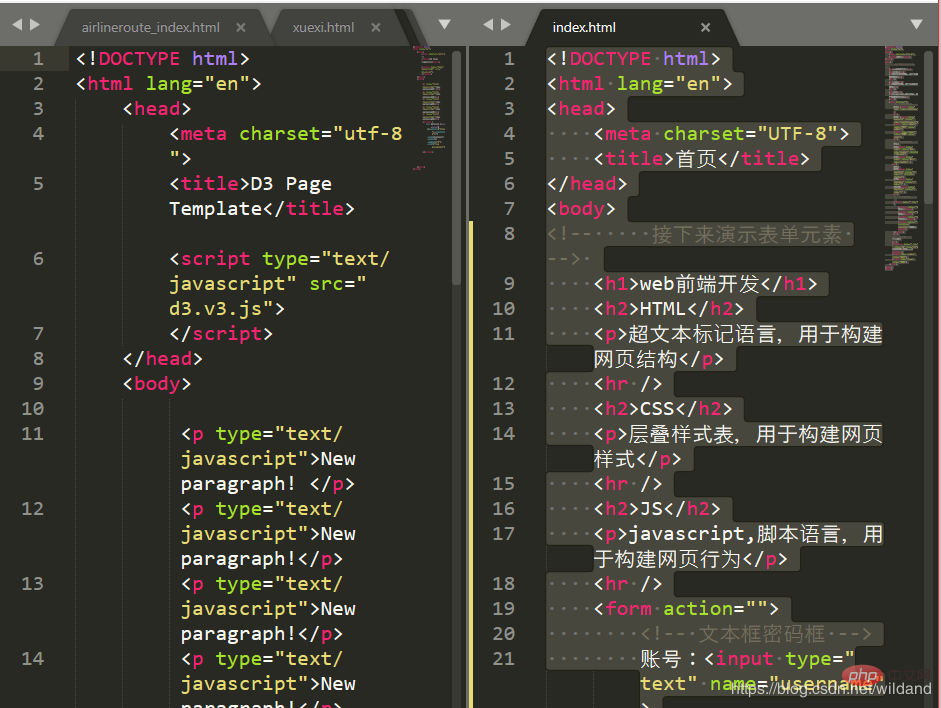The width and height of the screenshot is (941, 708).
Task: Click the right pane's minimap code preview
Action: coord(901,150)
